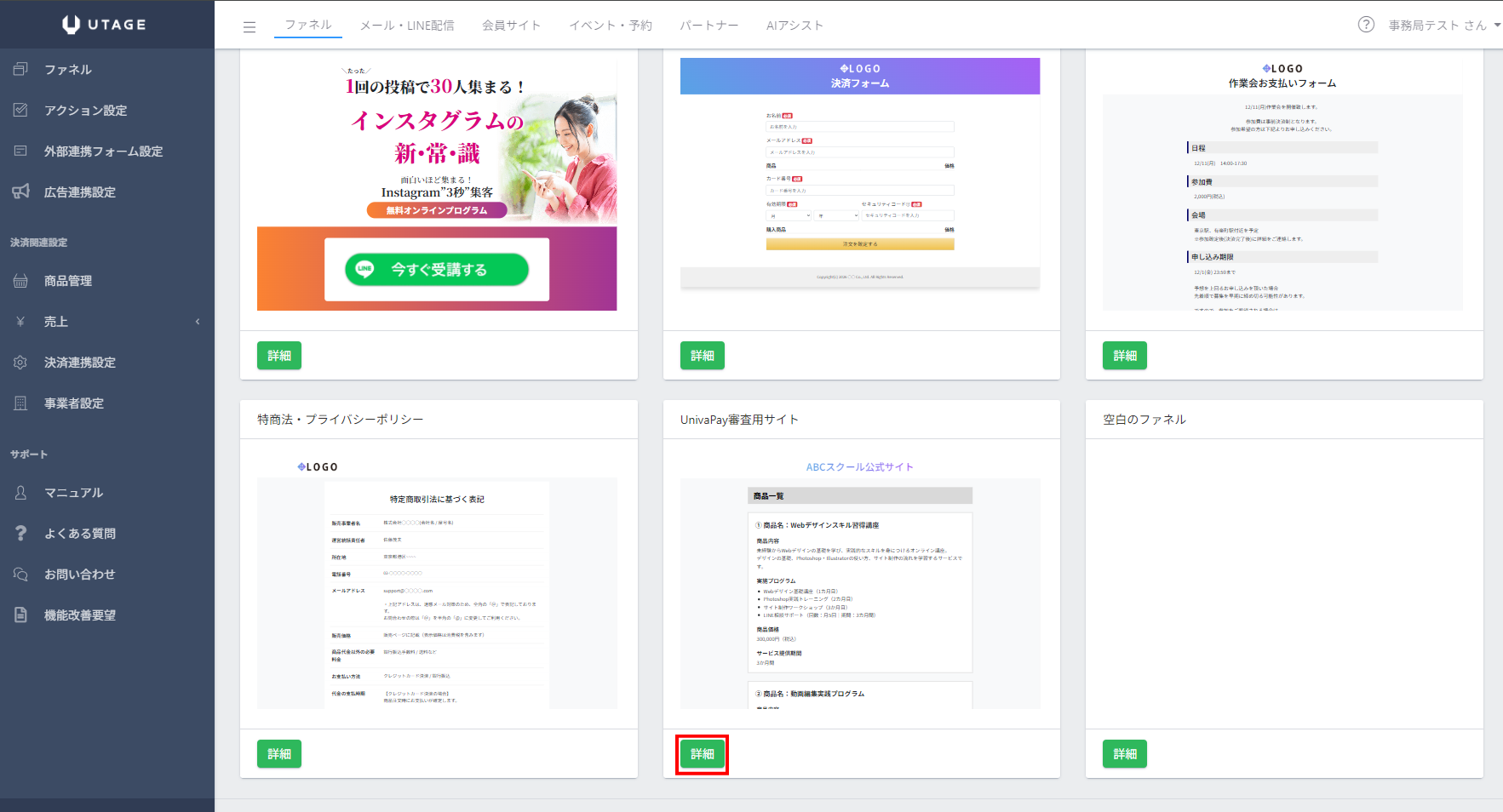
Task: Open the 会員サイト tab
Action: pyautogui.click(x=511, y=26)
